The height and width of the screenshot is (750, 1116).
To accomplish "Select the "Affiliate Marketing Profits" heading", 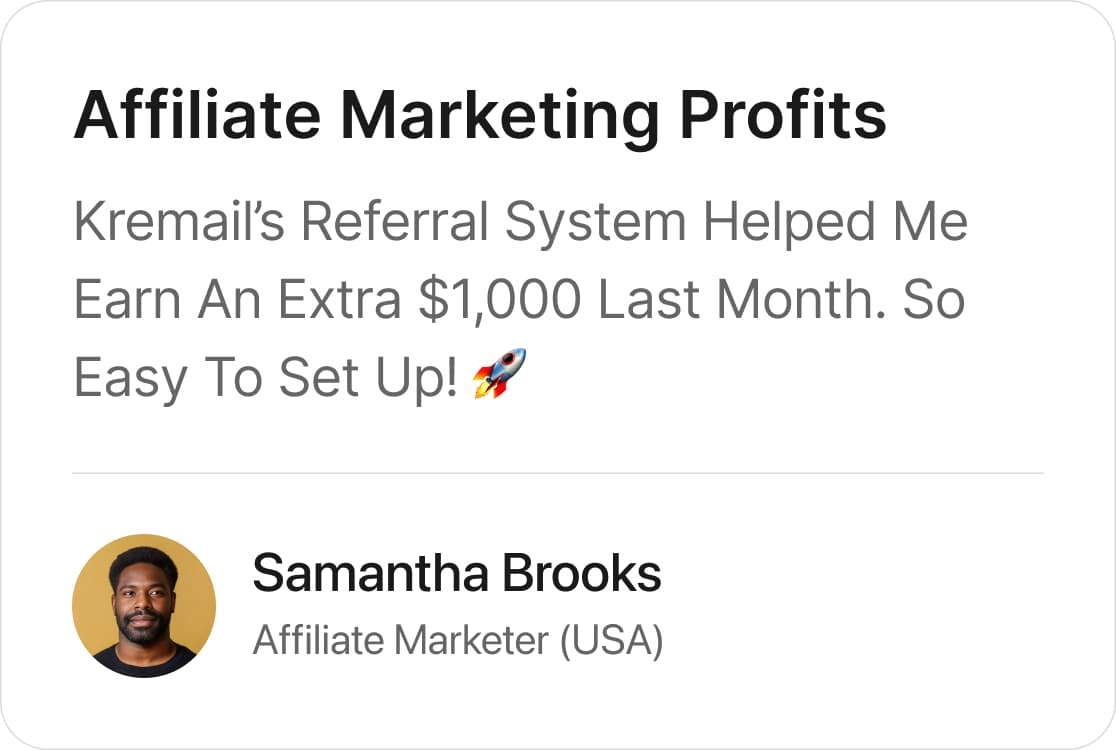I will 480,116.
